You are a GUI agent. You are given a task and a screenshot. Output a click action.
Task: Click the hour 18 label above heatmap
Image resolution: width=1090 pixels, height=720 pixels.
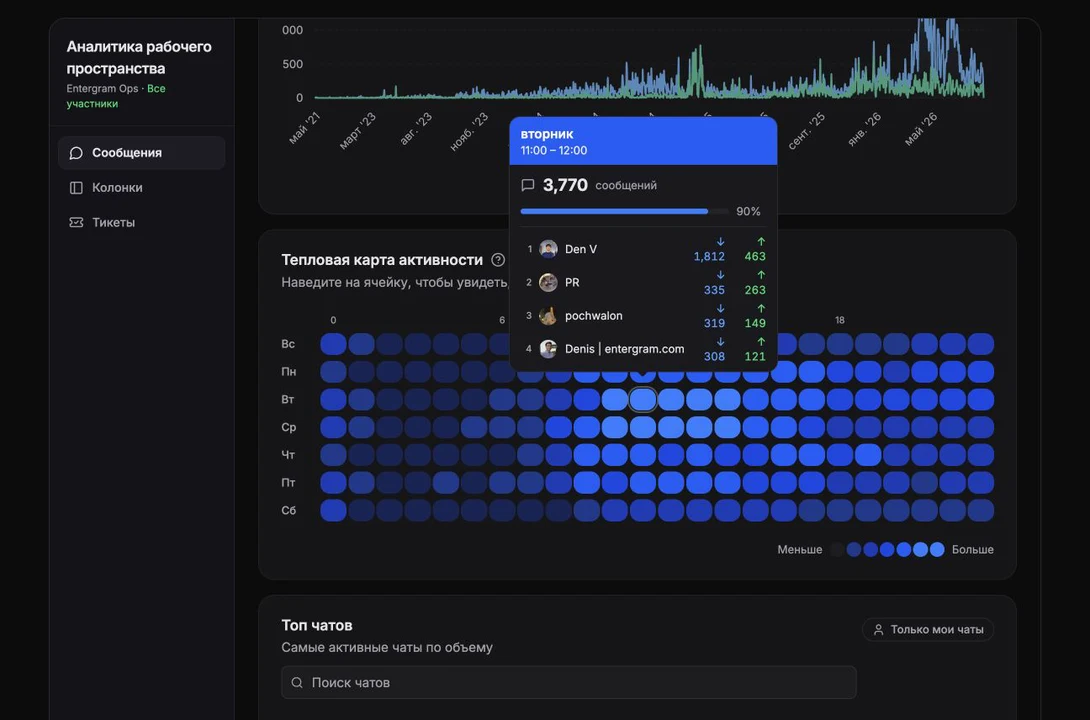840,320
